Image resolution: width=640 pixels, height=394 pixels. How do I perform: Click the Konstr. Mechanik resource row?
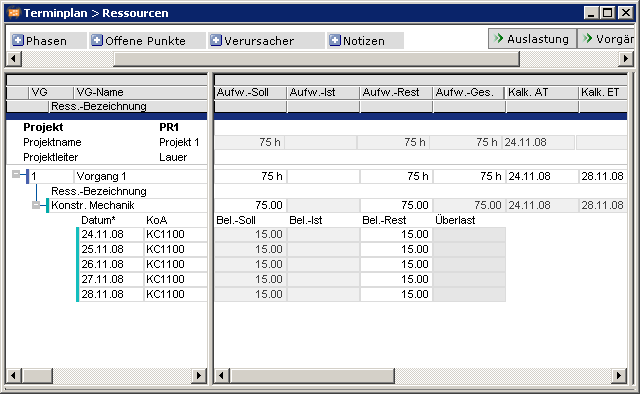click(x=128, y=205)
